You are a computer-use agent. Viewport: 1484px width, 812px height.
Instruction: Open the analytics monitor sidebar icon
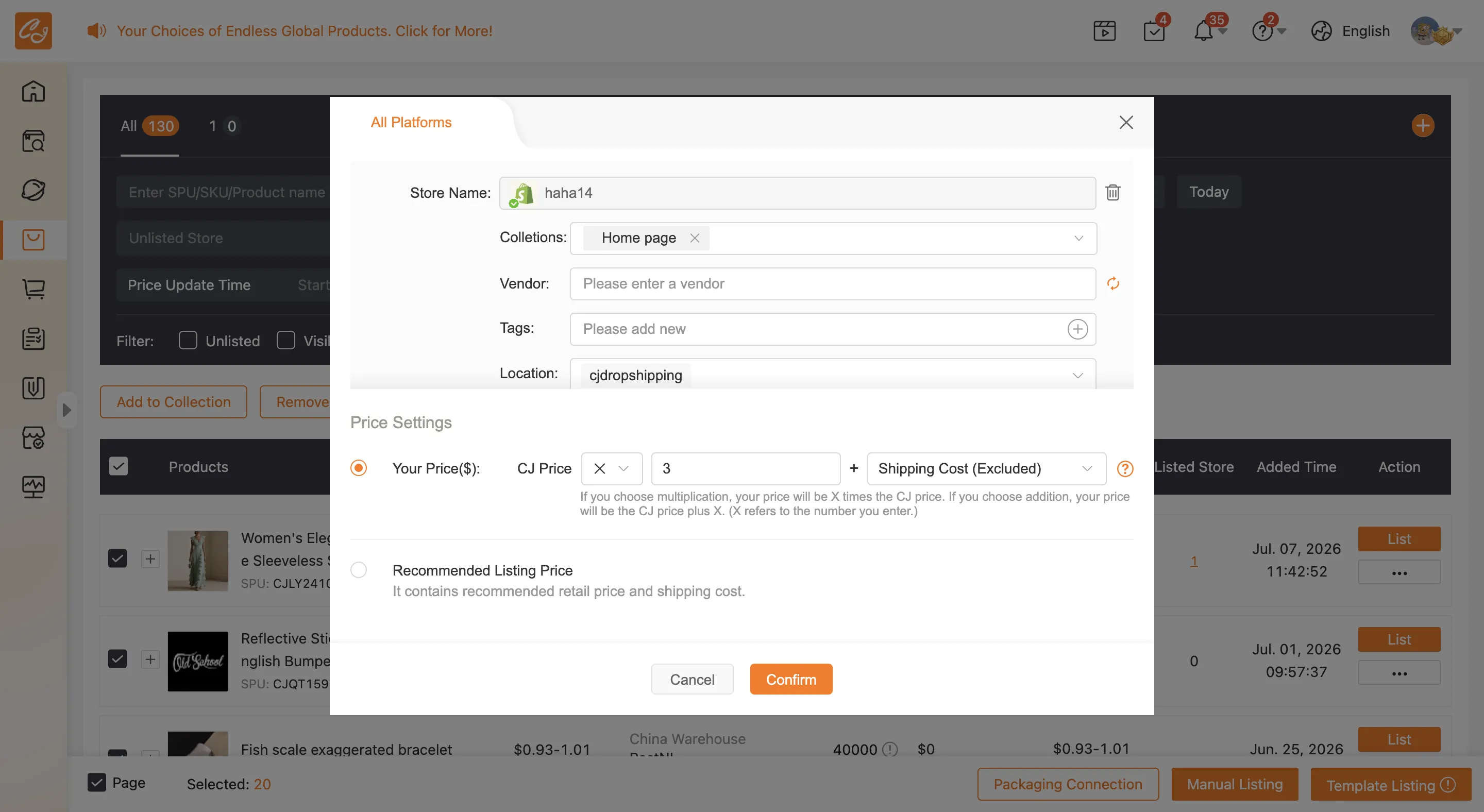click(33, 487)
